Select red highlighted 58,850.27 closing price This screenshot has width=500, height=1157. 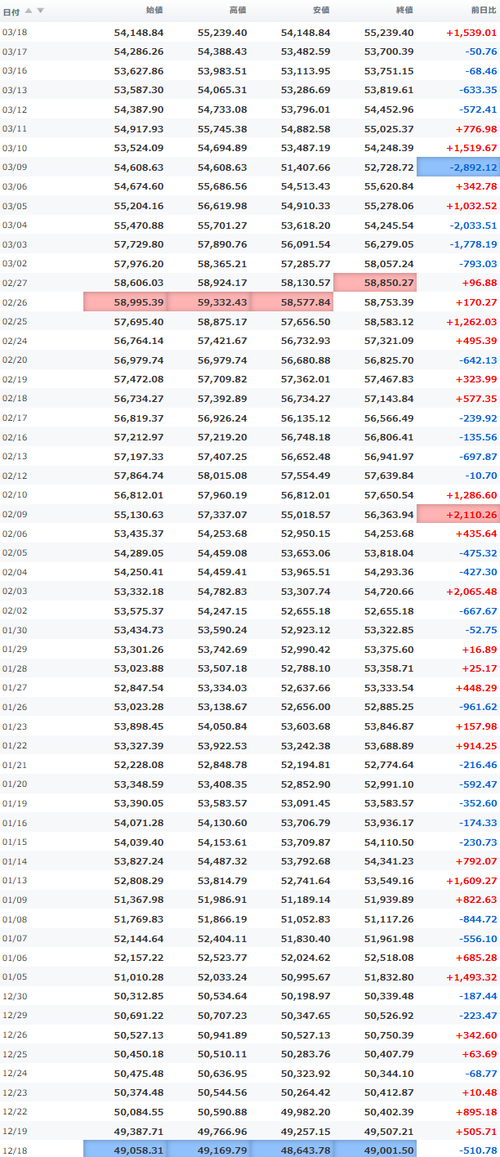pos(375,283)
